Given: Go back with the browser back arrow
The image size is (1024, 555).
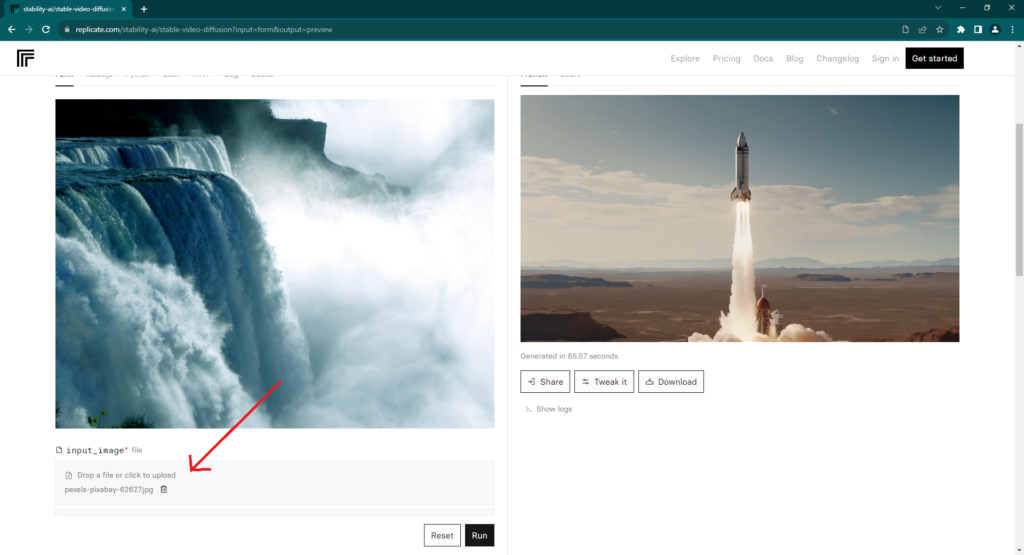Looking at the screenshot, I should point(12,29).
